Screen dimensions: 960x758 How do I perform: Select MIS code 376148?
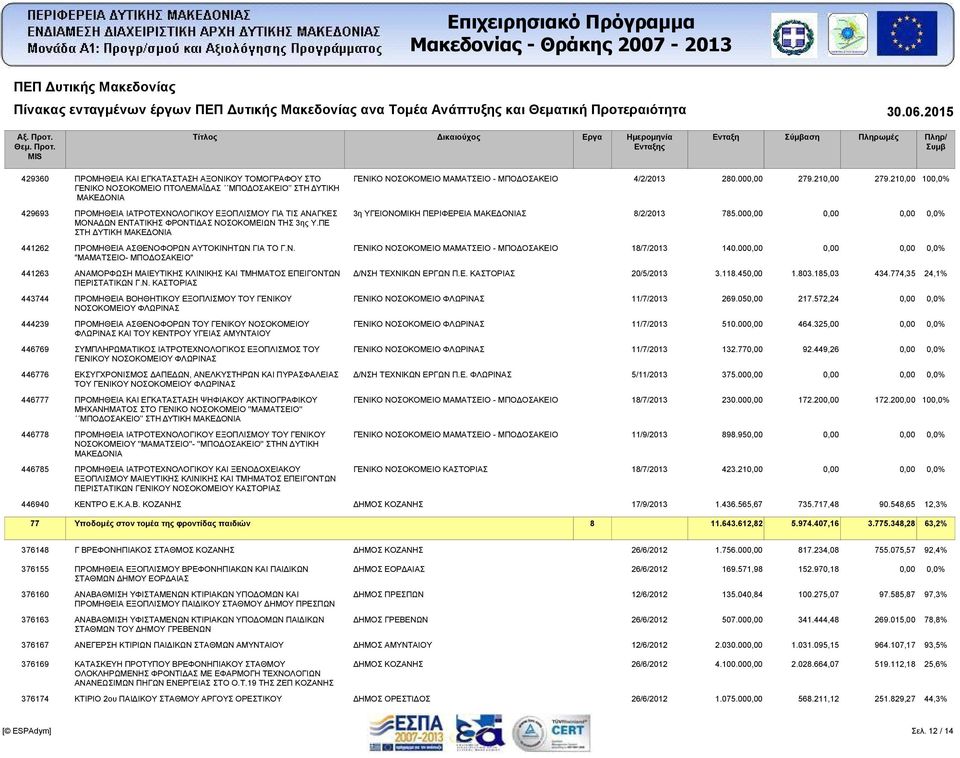click(35, 550)
